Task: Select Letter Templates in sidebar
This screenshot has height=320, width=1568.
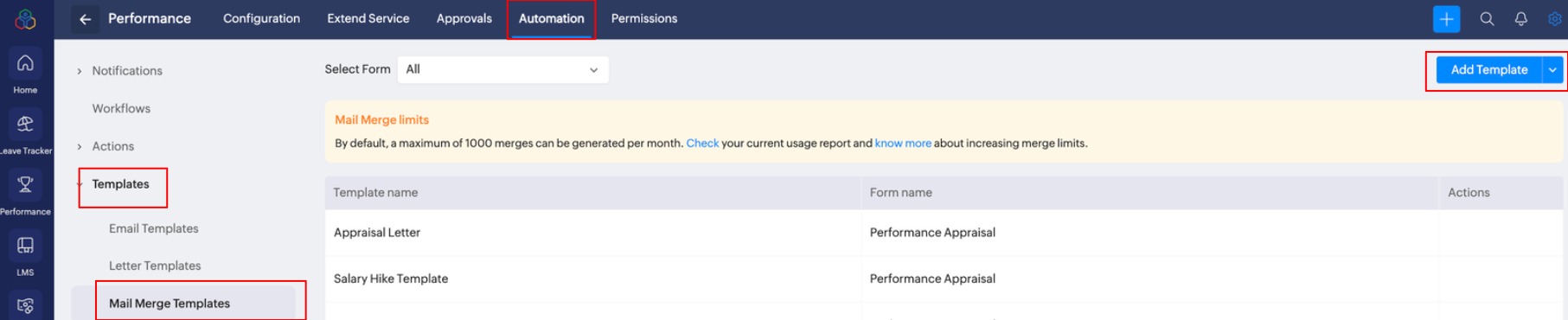Action: tap(155, 266)
